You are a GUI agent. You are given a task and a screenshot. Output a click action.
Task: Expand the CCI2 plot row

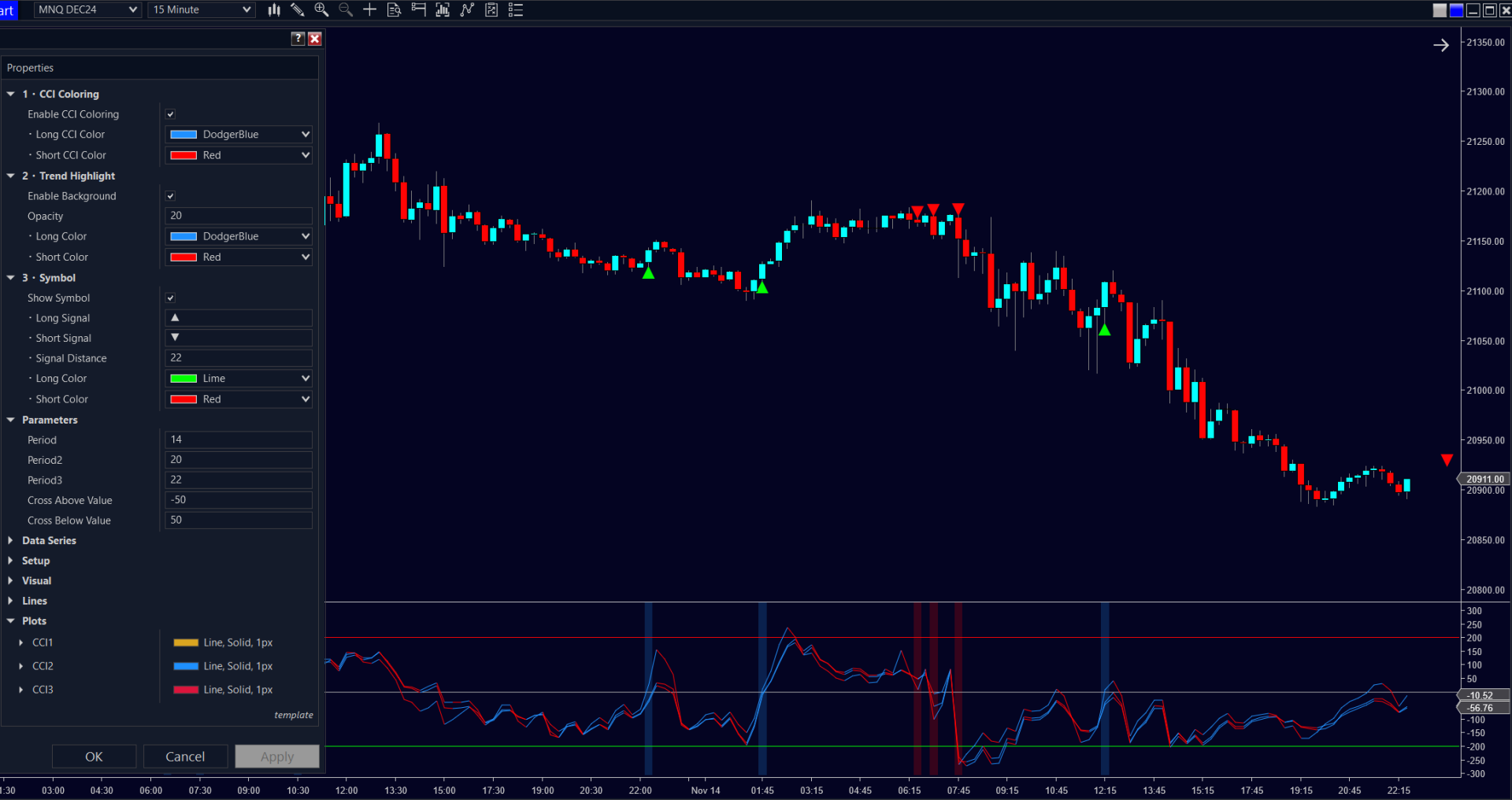coord(21,666)
